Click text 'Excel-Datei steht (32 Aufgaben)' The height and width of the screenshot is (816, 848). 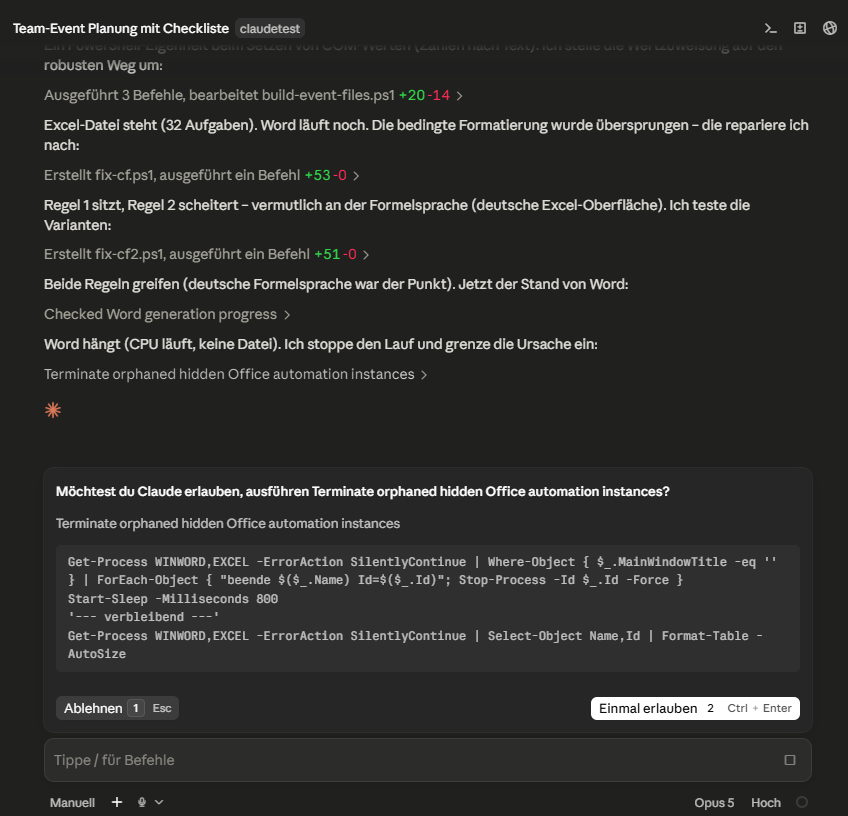[x=150, y=125]
